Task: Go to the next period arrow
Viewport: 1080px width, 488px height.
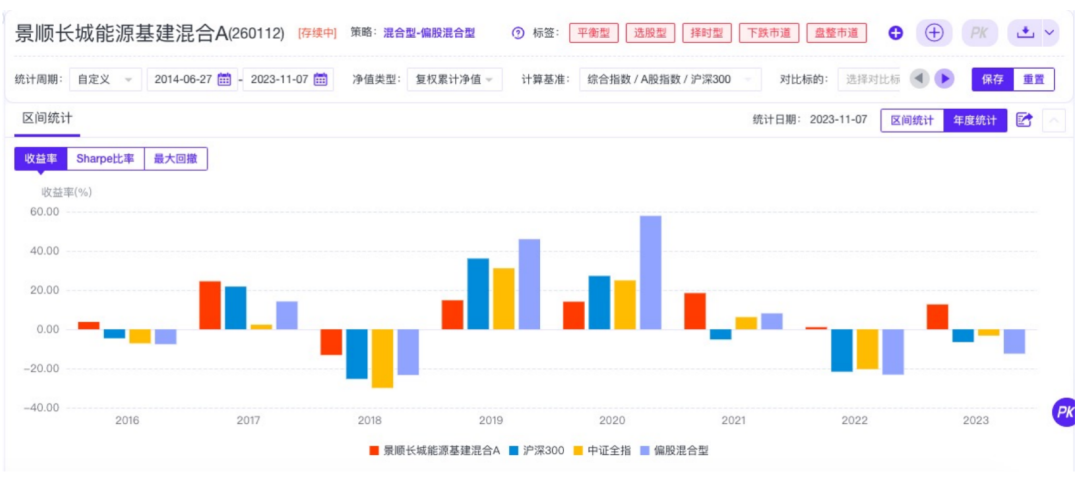Action: (x=945, y=78)
